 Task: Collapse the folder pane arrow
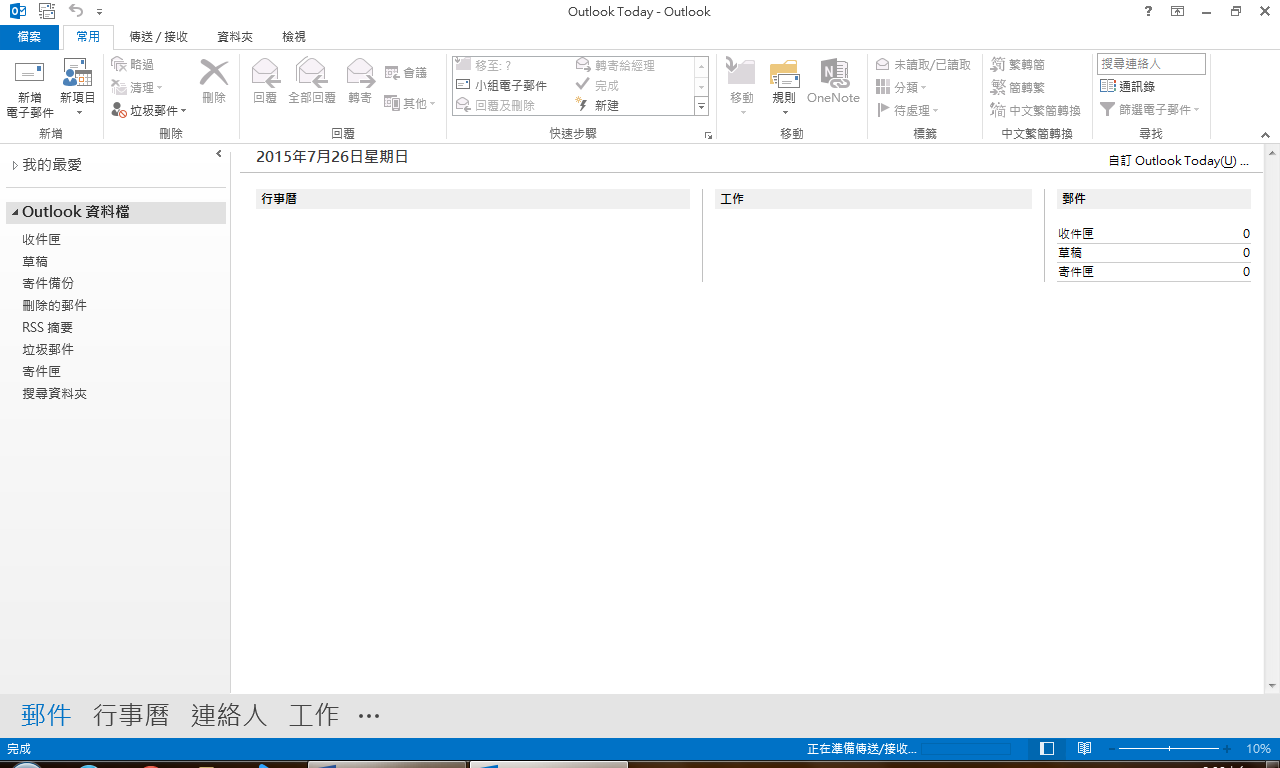(219, 154)
